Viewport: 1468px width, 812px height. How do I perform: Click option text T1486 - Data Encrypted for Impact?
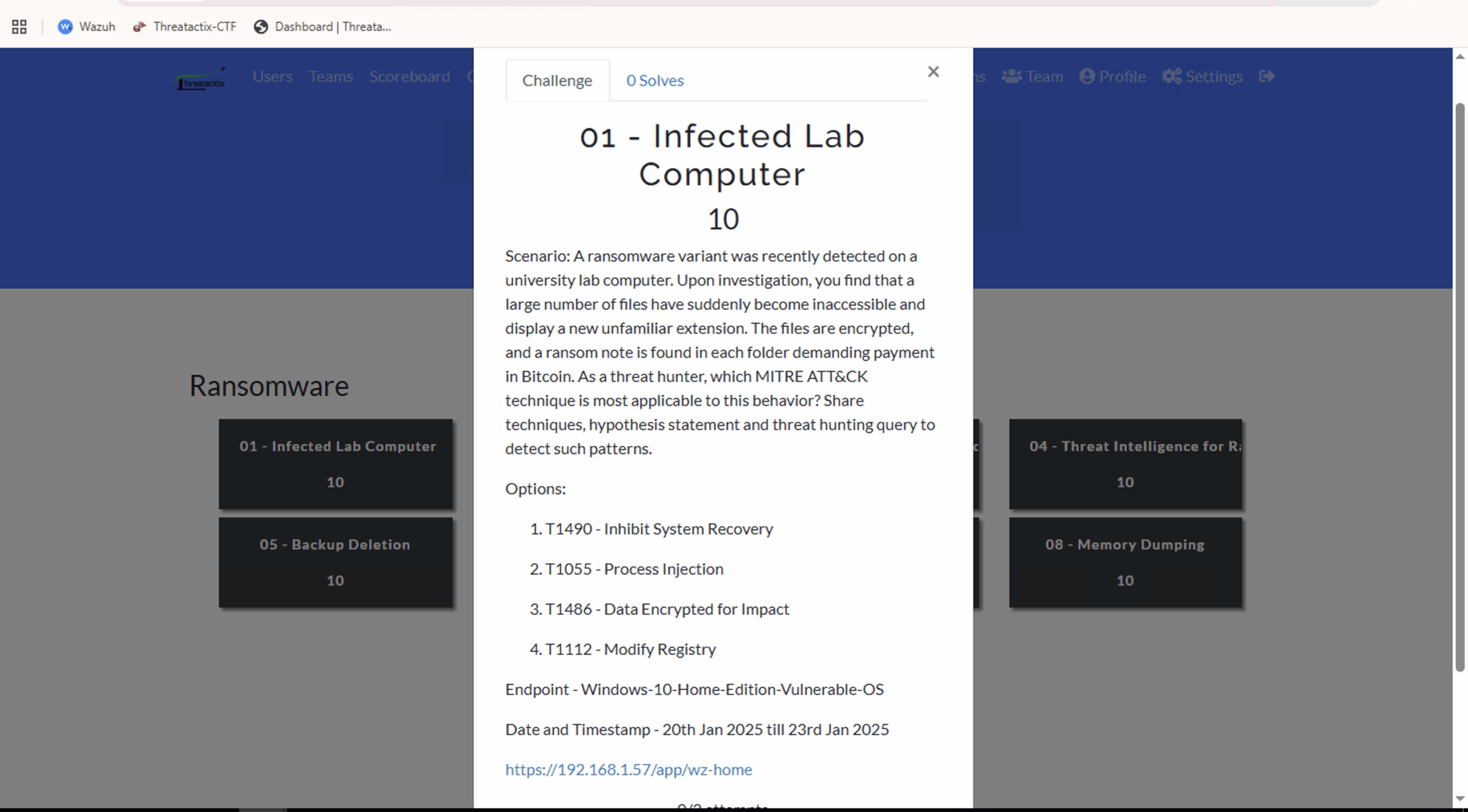pyautogui.click(x=667, y=609)
